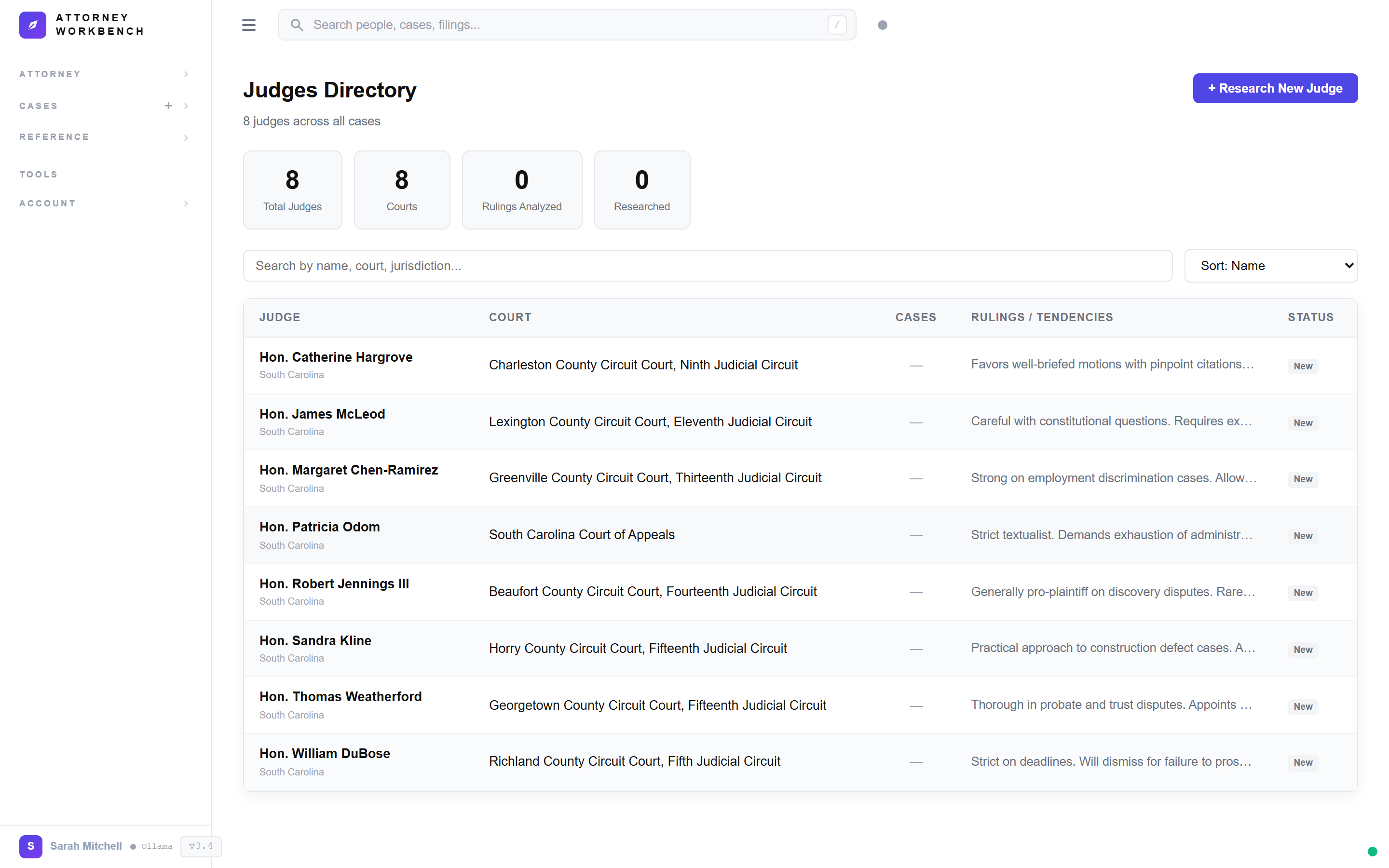
Task: Click Sarah Mitchell's avatar icon
Action: pos(30,846)
